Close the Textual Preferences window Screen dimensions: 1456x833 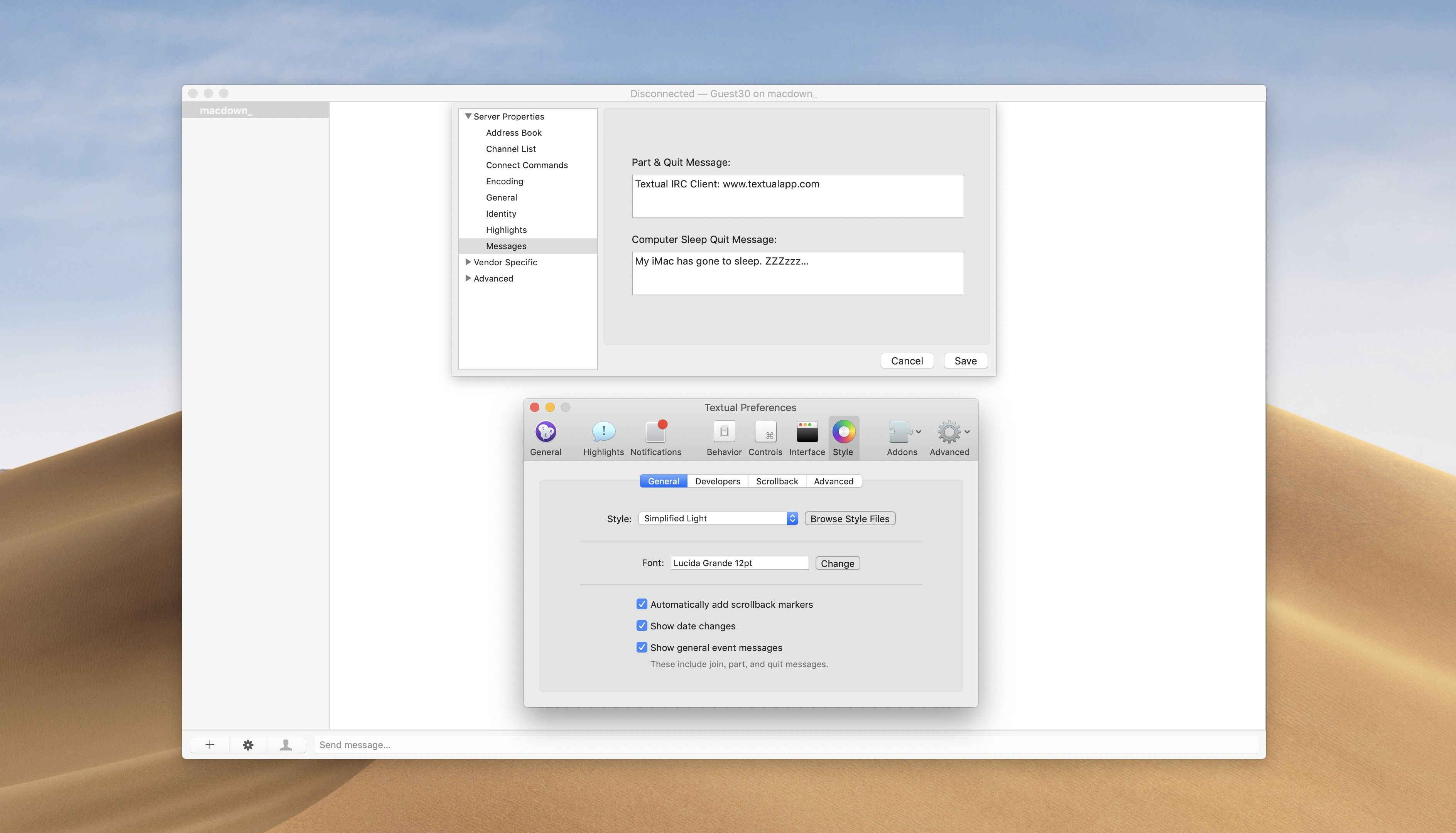coord(535,407)
